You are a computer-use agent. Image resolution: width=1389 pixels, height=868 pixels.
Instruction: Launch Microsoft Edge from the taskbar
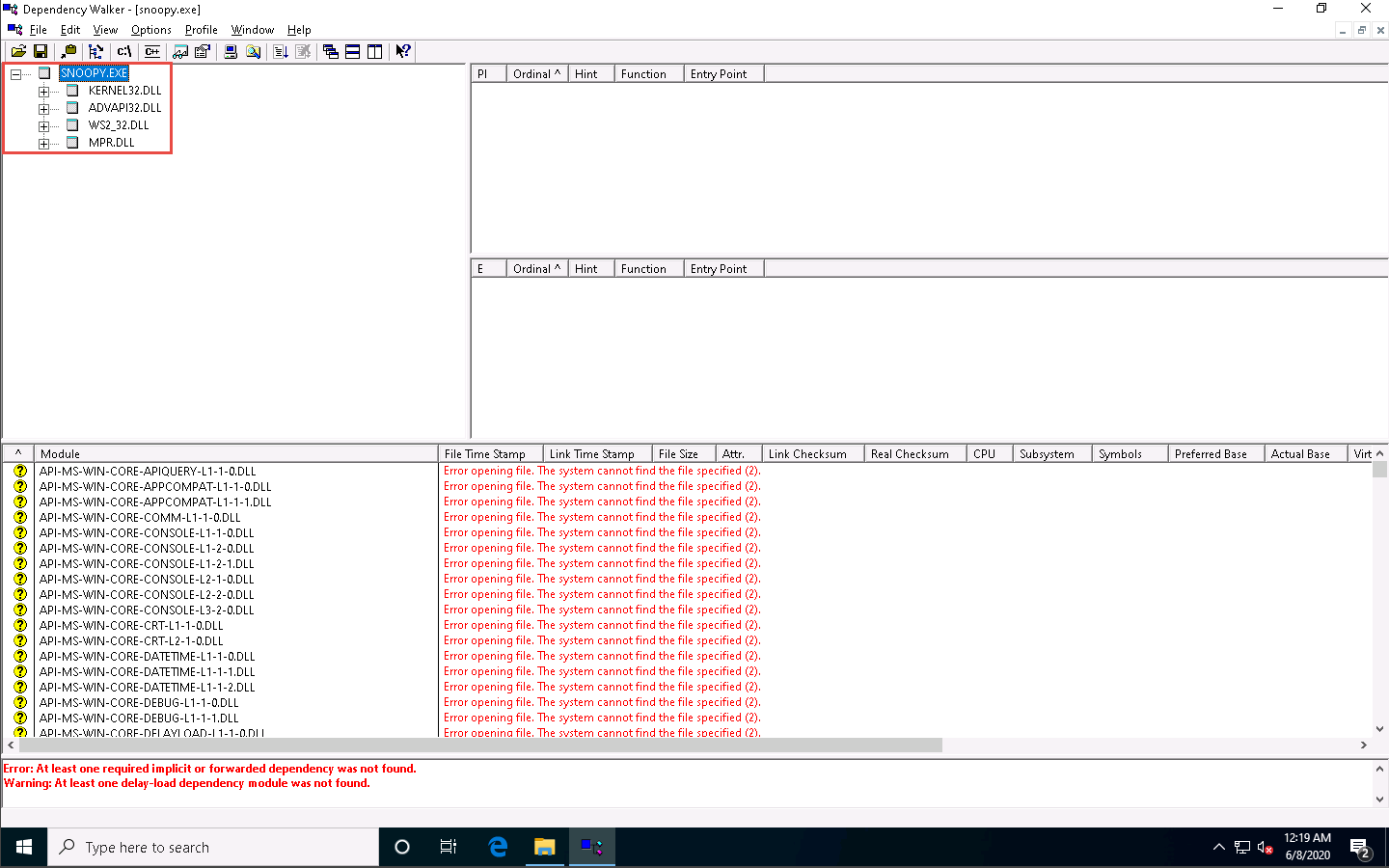498,847
